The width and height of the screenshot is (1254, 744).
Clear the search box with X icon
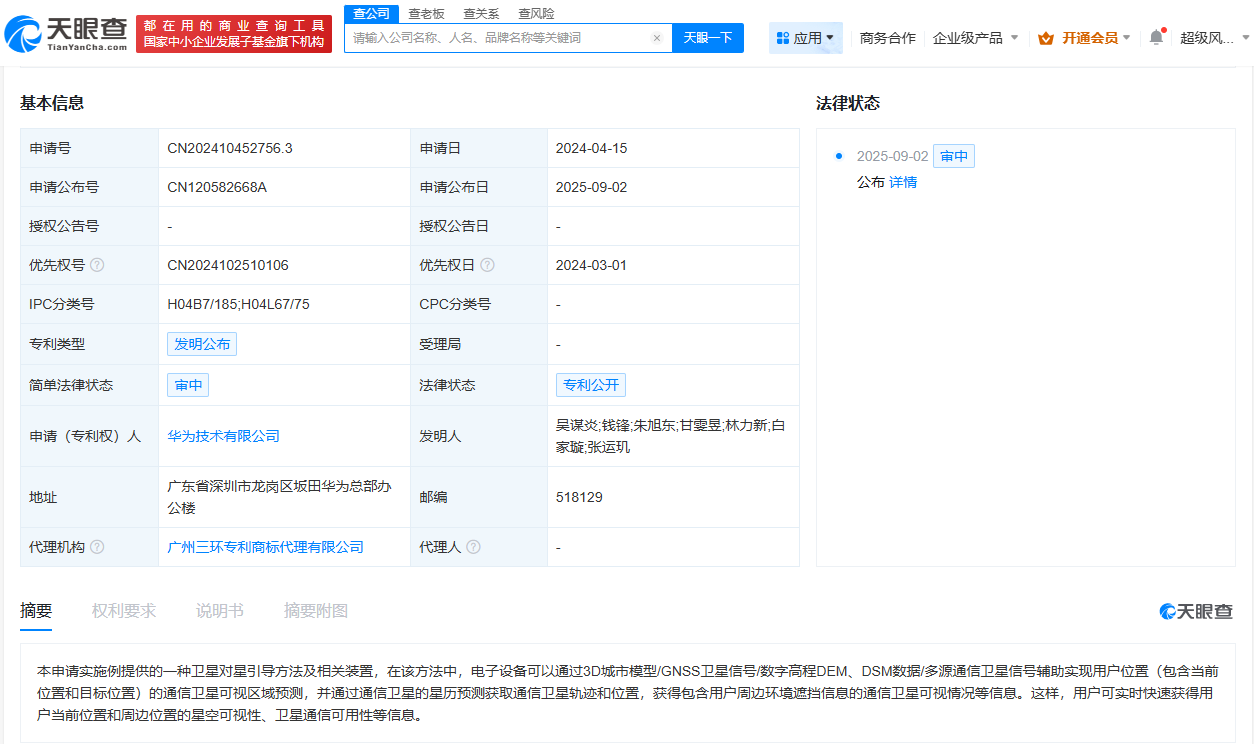click(x=657, y=38)
